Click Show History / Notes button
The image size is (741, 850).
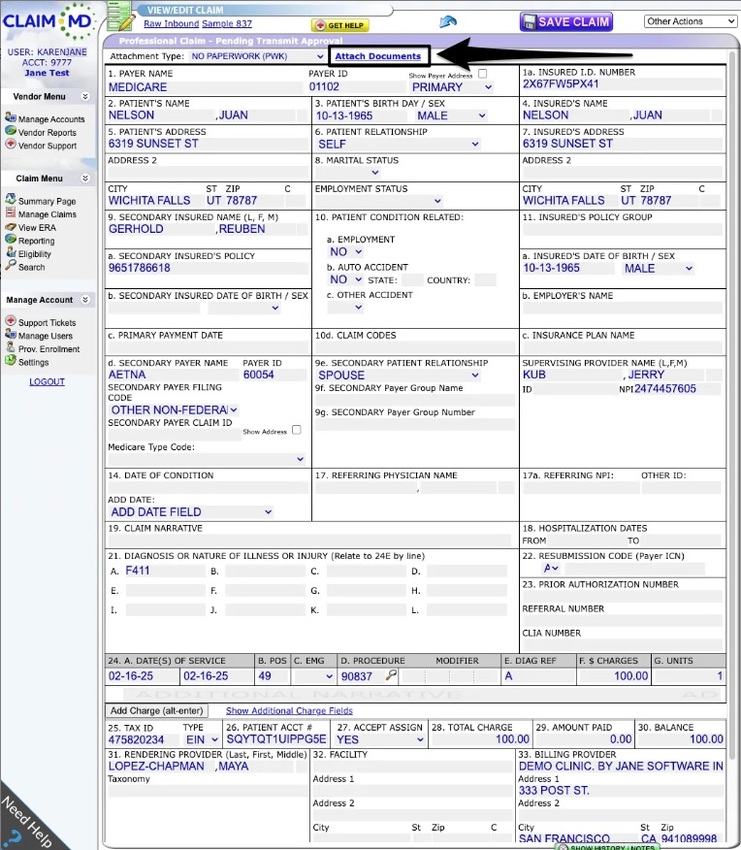coord(608,847)
